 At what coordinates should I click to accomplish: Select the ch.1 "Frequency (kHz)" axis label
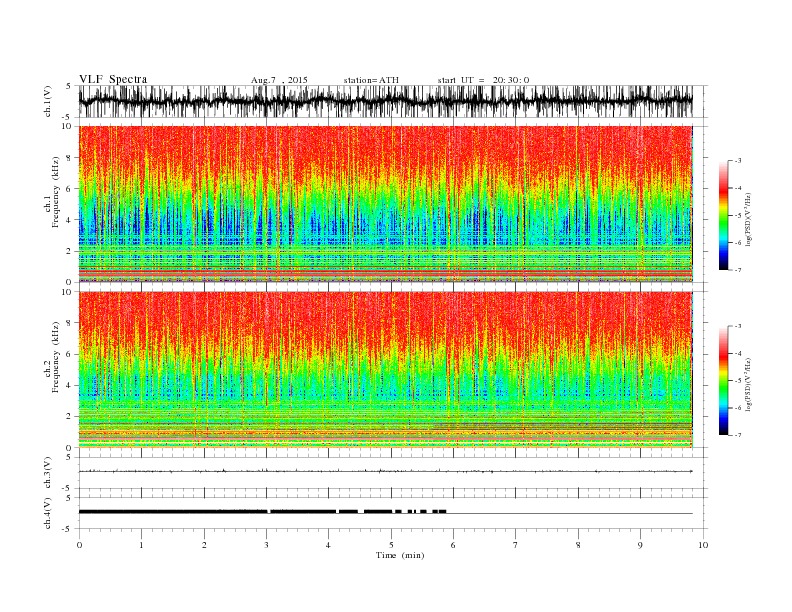tap(56, 192)
